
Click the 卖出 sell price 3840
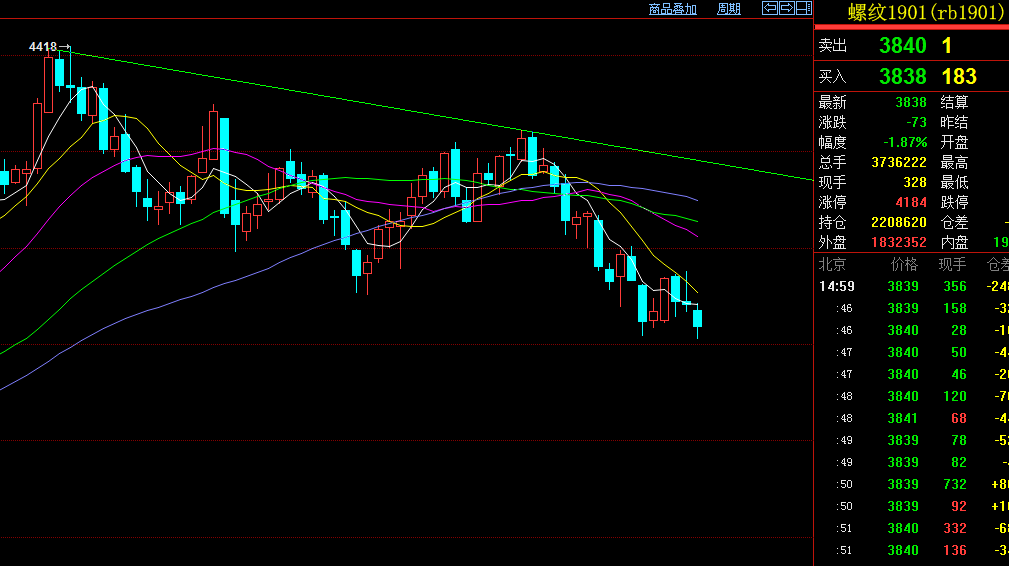pos(903,46)
